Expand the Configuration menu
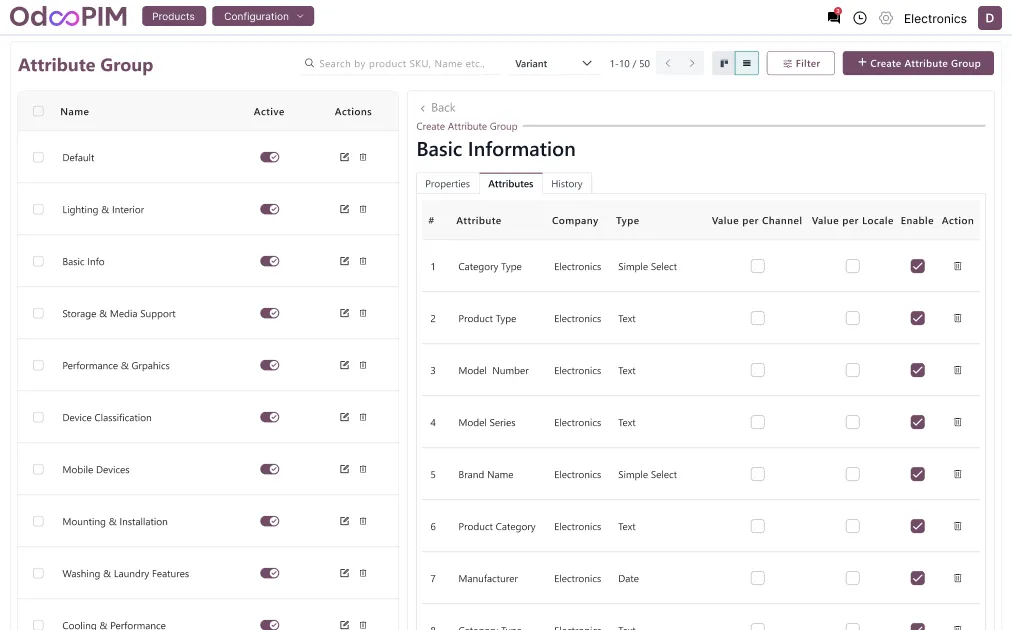The width and height of the screenshot is (1012, 630). tap(263, 17)
